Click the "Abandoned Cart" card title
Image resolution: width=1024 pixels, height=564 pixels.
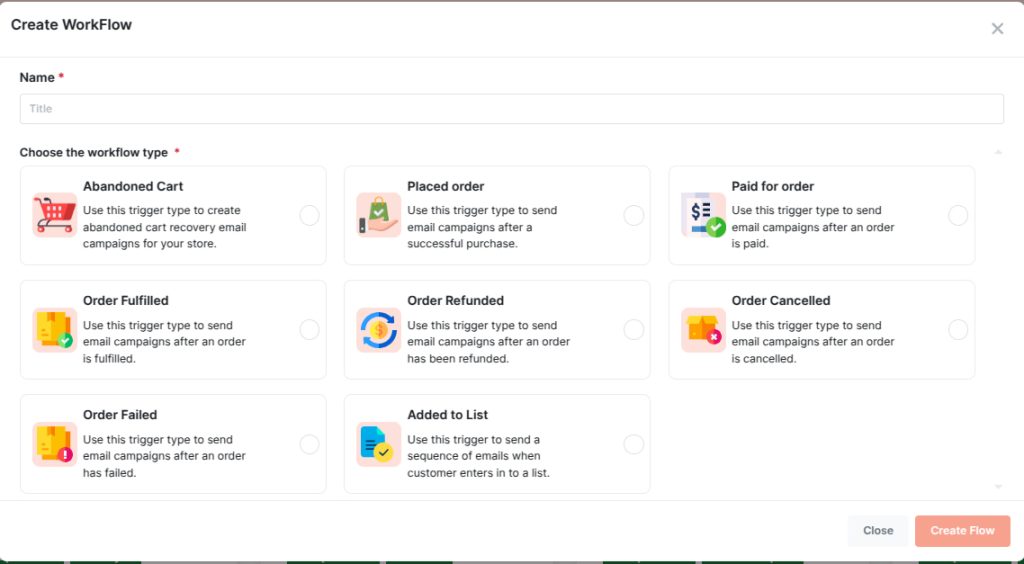coord(133,187)
